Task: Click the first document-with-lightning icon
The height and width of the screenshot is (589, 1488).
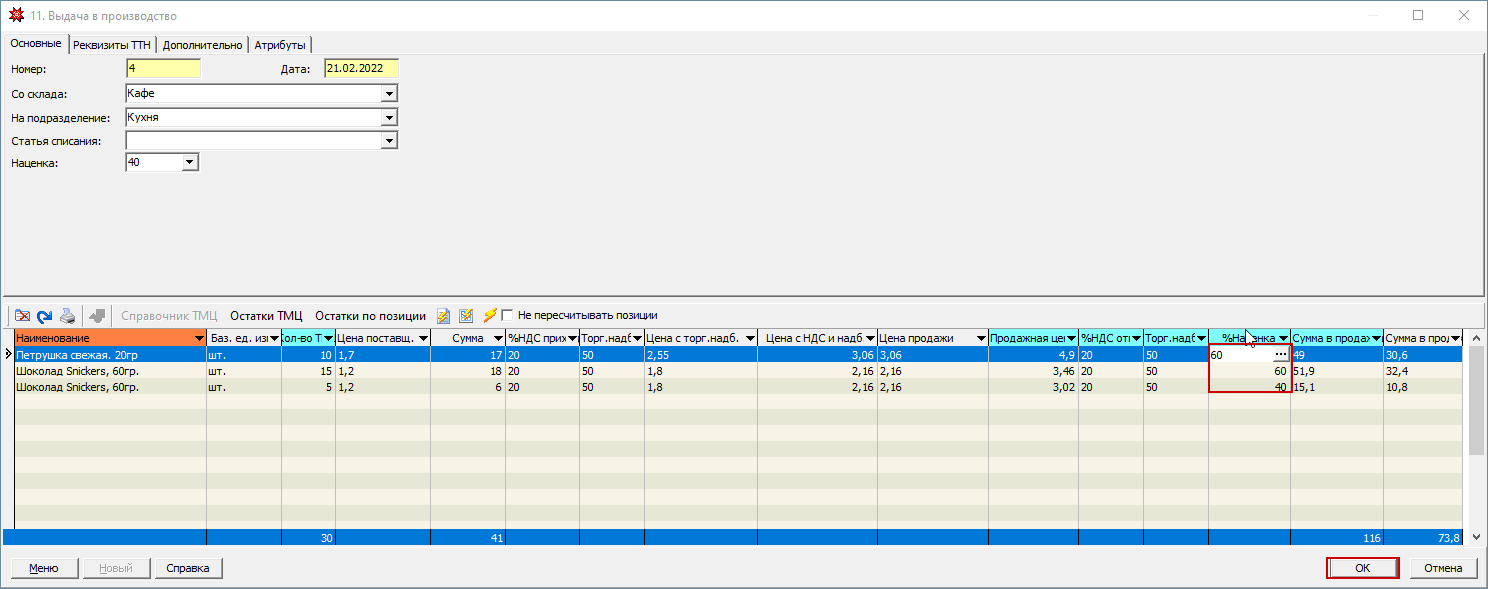Action: click(444, 316)
